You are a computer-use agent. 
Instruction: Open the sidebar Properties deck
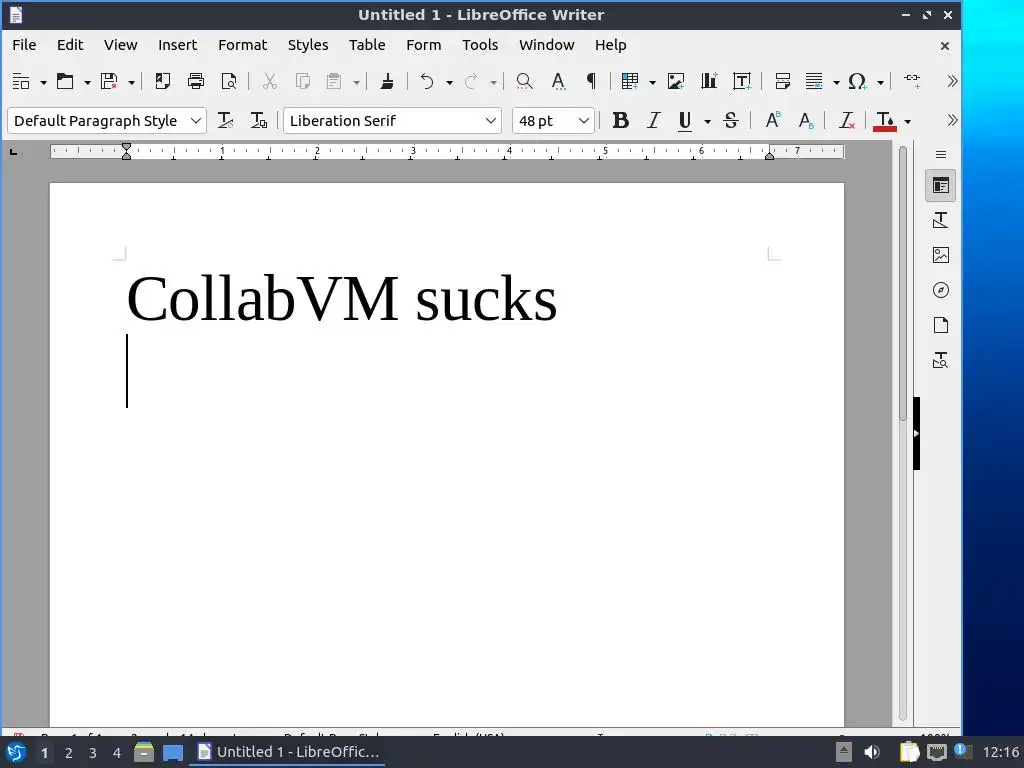click(x=940, y=186)
